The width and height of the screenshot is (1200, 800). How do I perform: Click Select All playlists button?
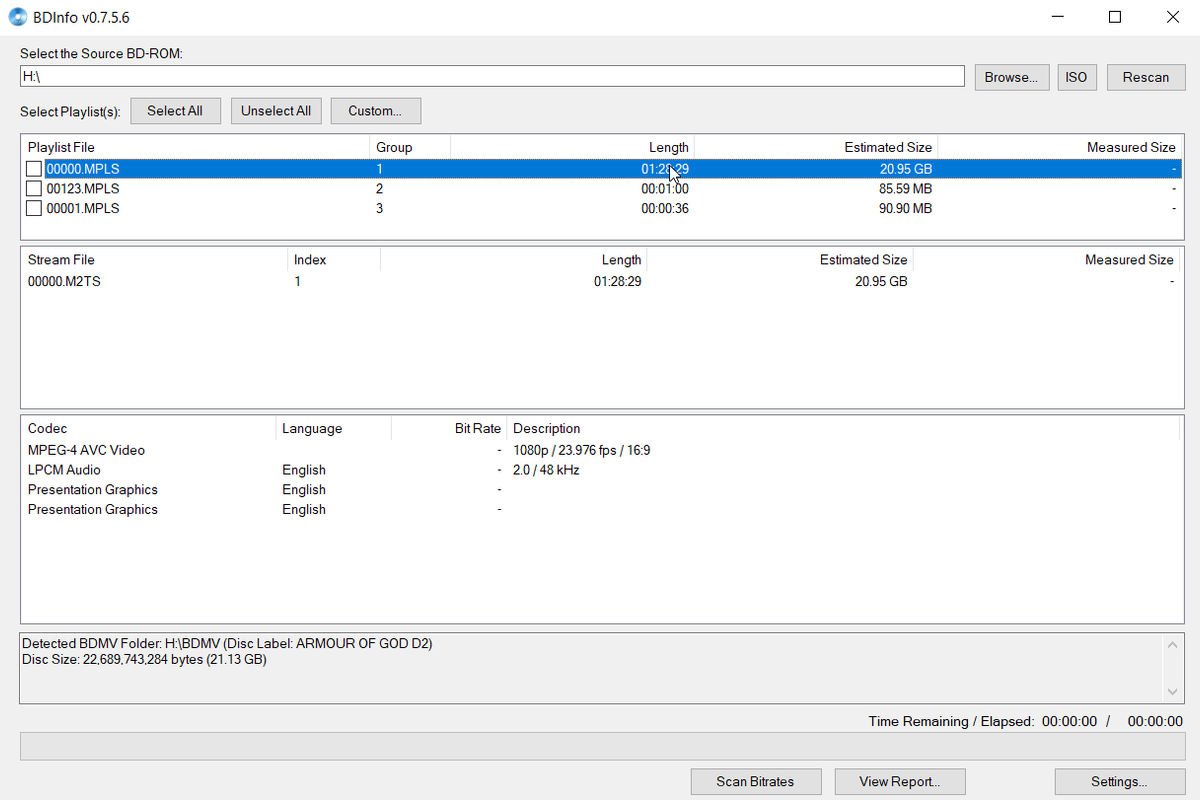175,111
